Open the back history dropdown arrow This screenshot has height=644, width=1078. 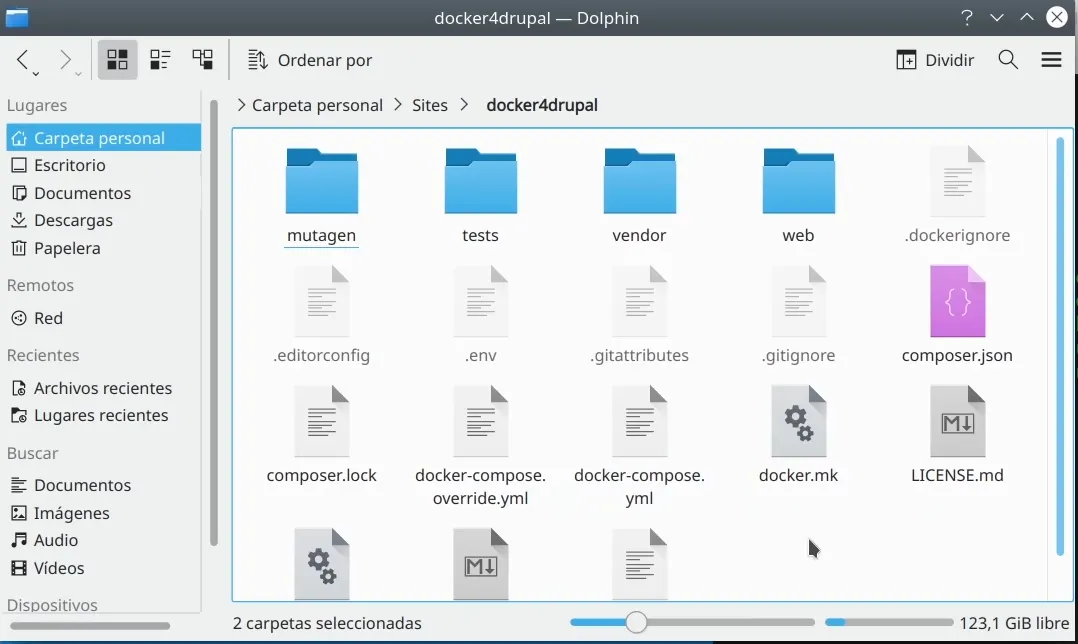36,74
